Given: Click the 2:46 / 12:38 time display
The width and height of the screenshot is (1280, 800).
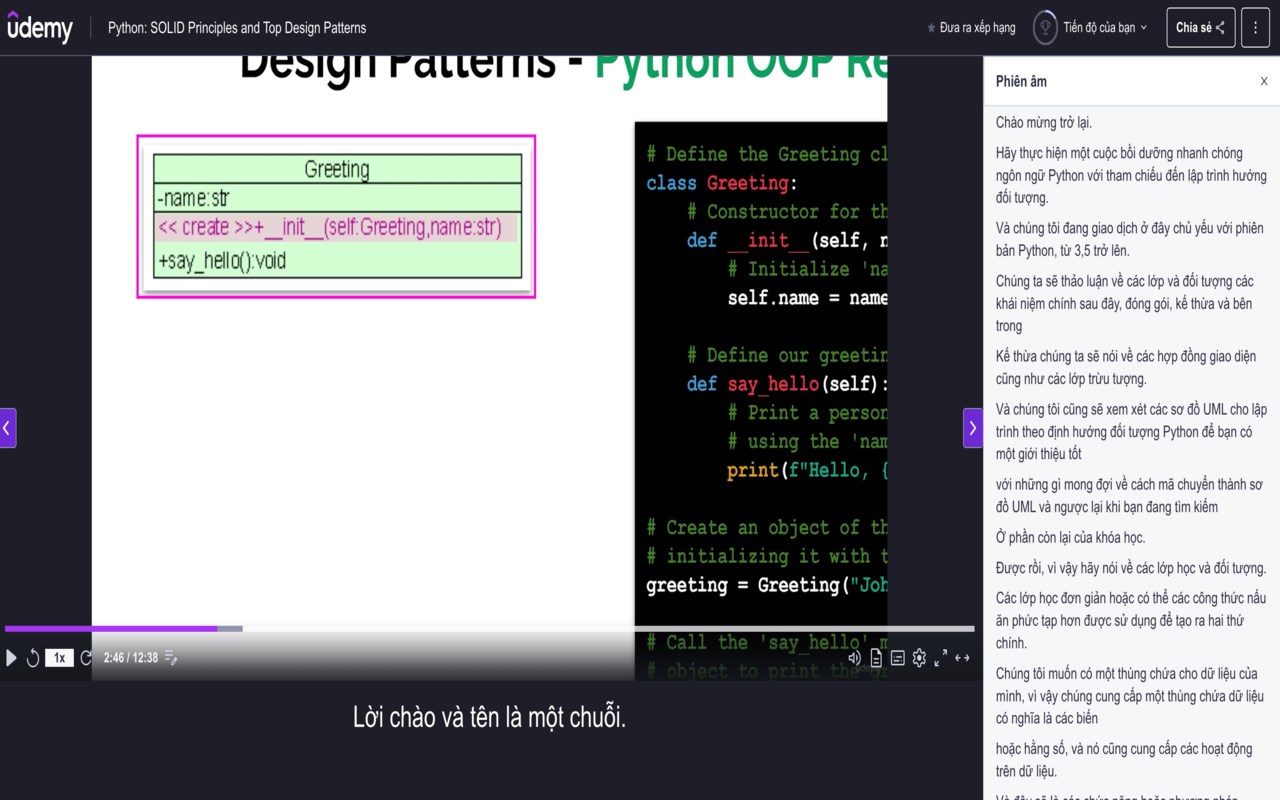Looking at the screenshot, I should tap(131, 658).
